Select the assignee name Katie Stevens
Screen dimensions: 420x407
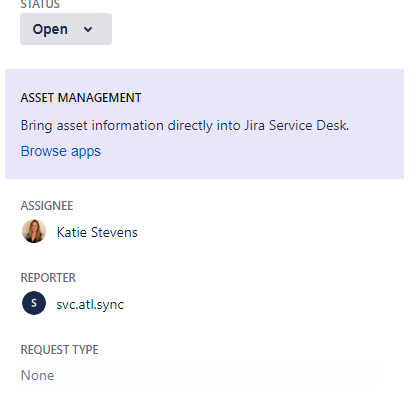coord(97,232)
